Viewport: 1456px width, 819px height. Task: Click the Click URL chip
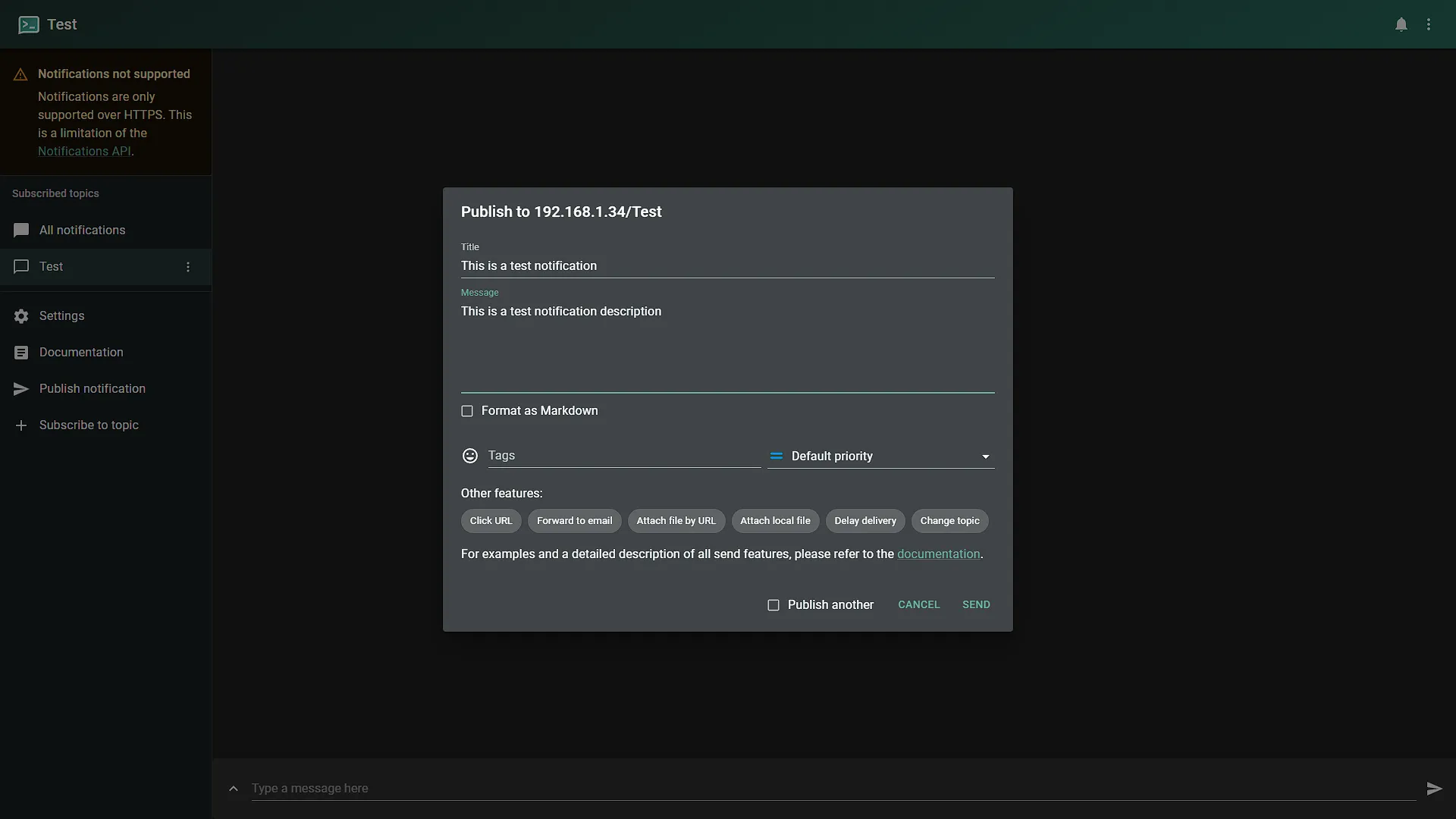pos(491,521)
